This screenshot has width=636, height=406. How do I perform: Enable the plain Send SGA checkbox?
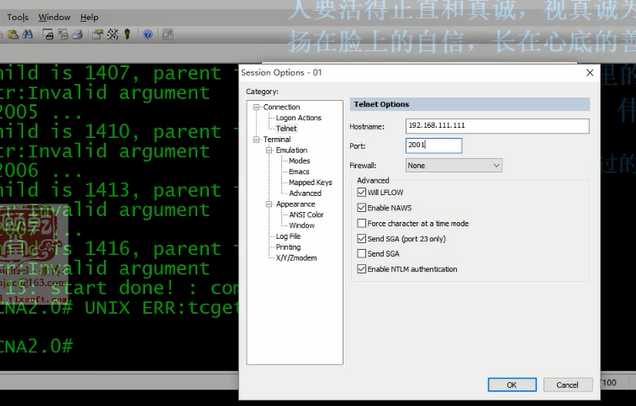(x=361, y=253)
